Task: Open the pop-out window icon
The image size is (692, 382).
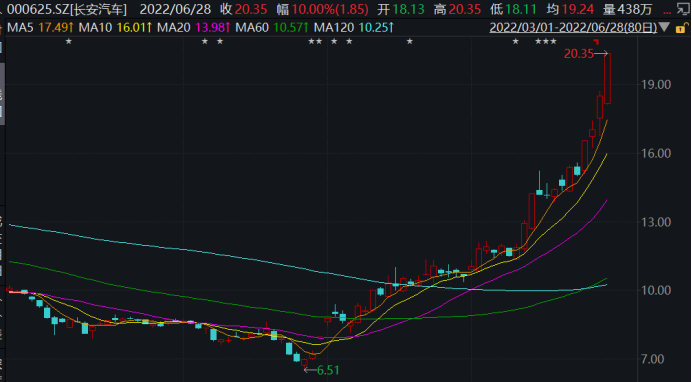Action: [684, 10]
